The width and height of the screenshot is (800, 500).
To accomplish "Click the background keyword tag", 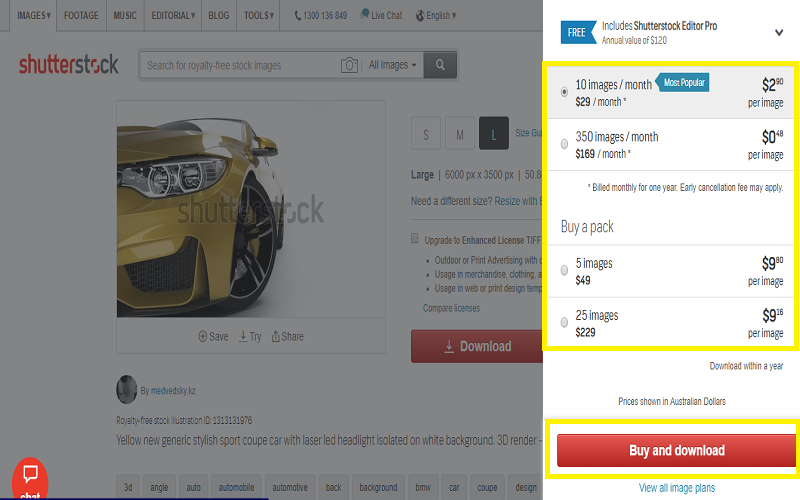I will pos(378,487).
